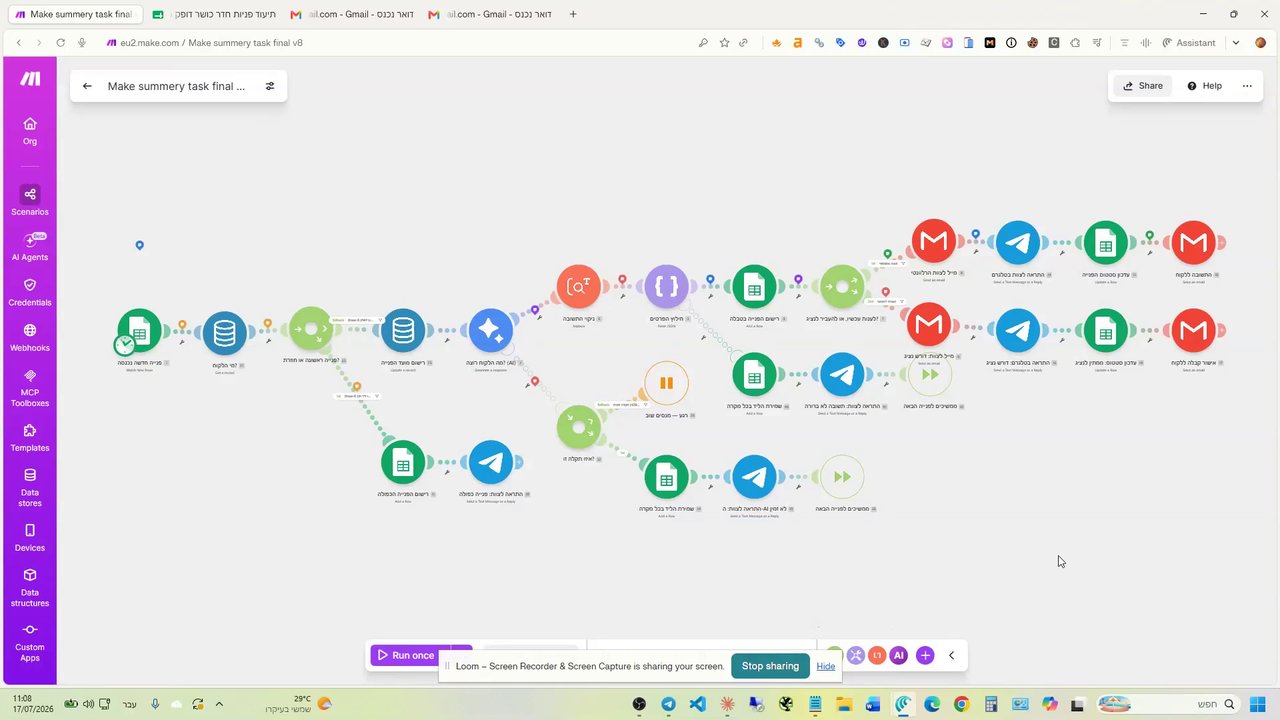Select the AI Generate a response module

491,331
